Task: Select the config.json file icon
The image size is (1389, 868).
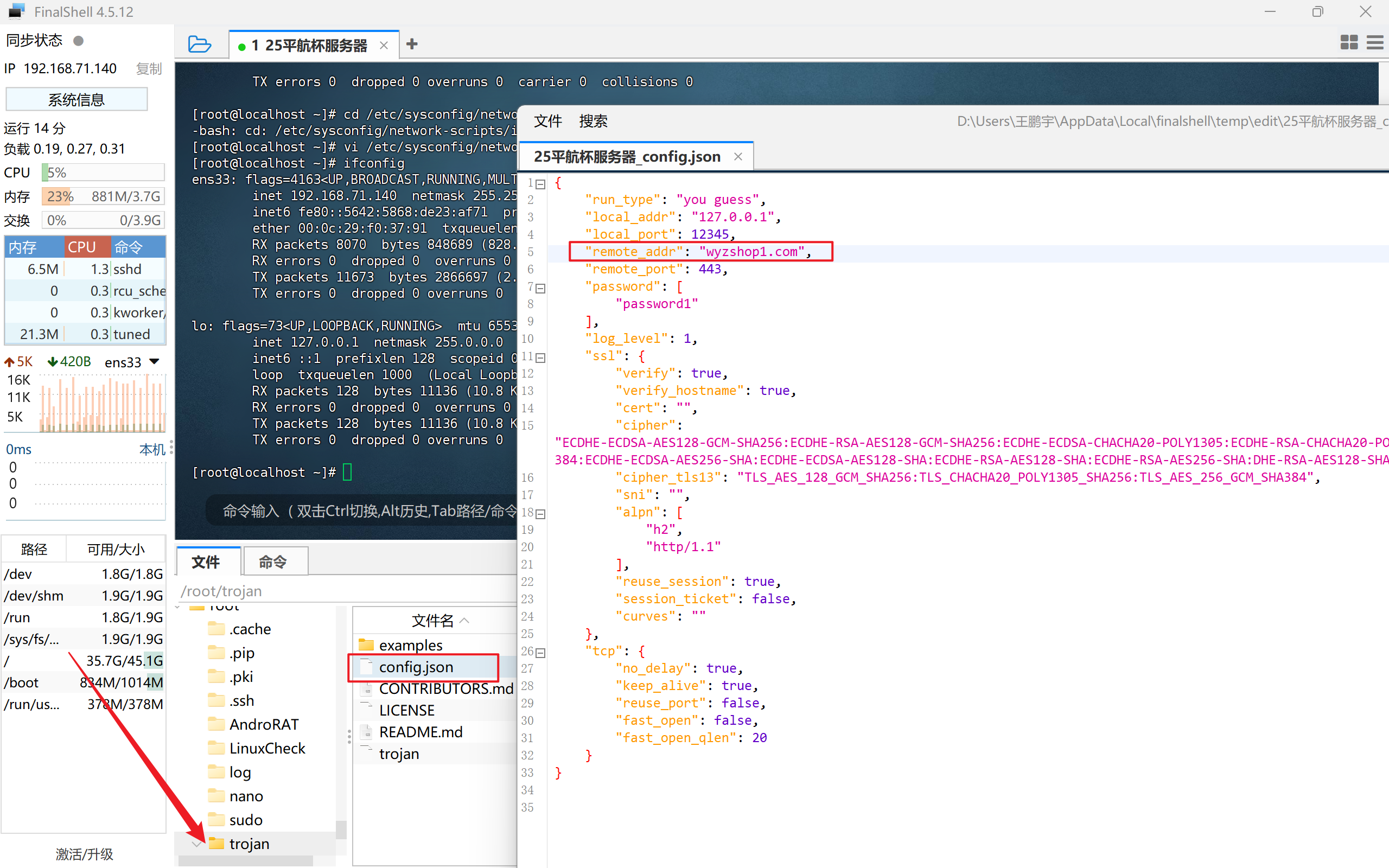Action: [367, 667]
